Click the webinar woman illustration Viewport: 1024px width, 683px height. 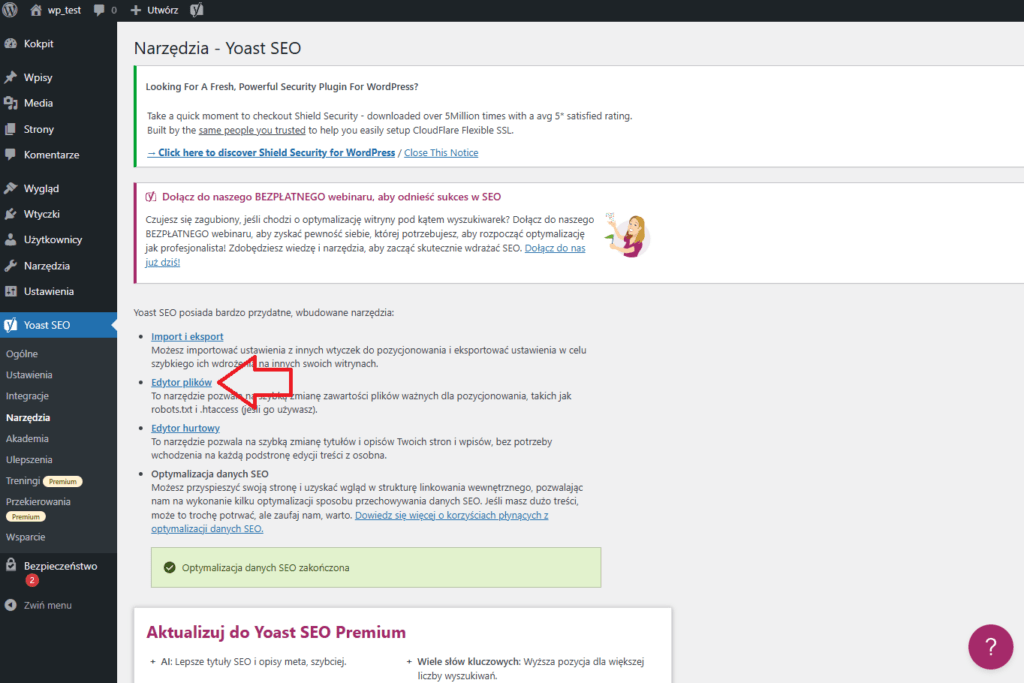(628, 236)
